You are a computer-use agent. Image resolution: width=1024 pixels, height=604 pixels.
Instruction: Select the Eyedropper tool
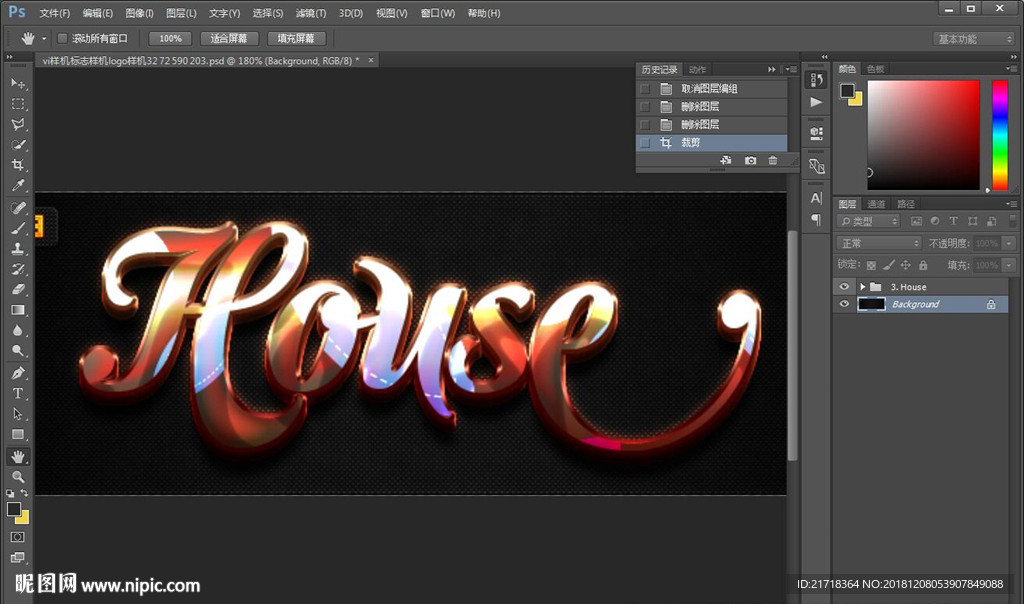[18, 186]
